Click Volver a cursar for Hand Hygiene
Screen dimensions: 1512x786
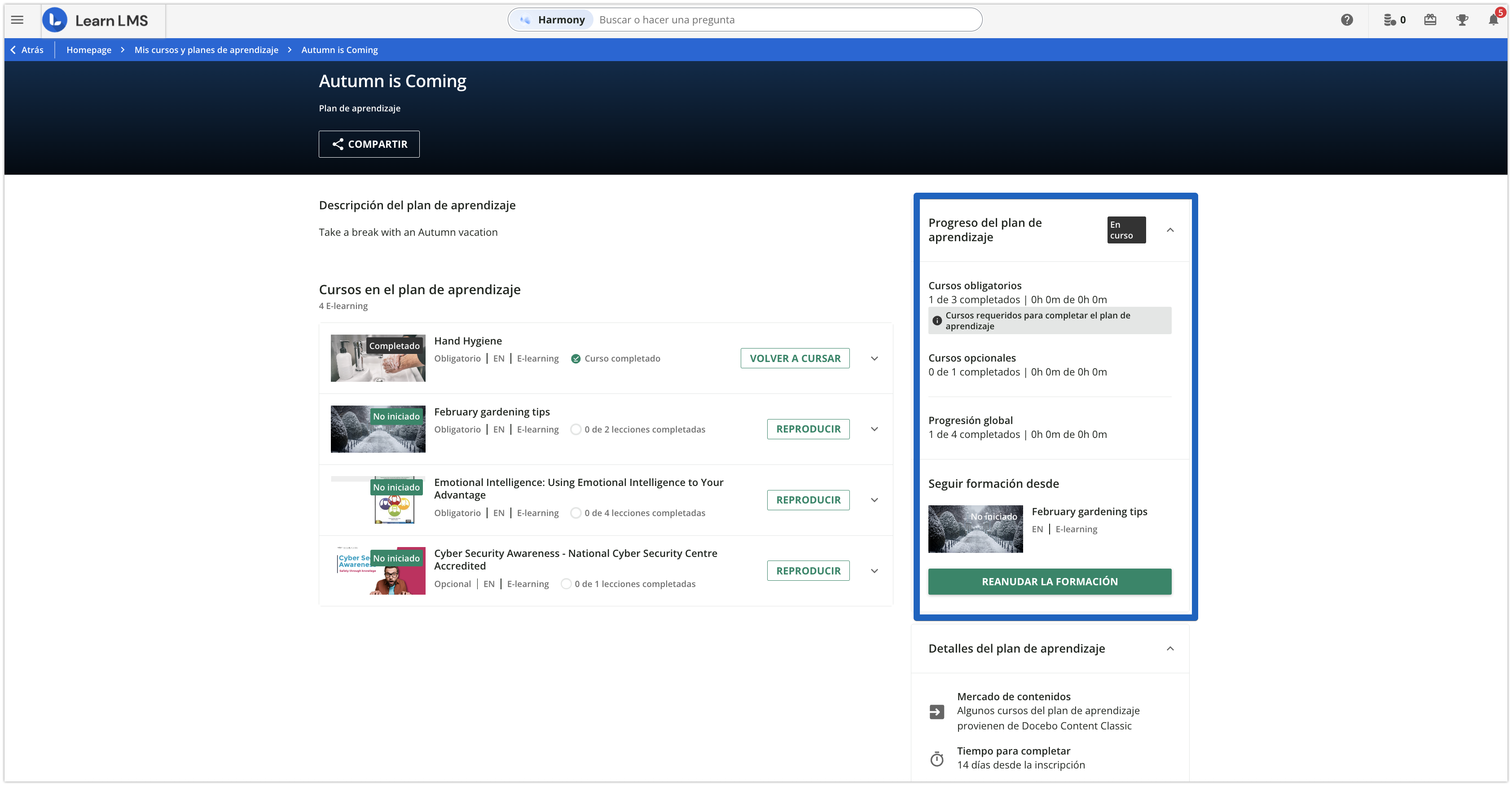(x=795, y=358)
